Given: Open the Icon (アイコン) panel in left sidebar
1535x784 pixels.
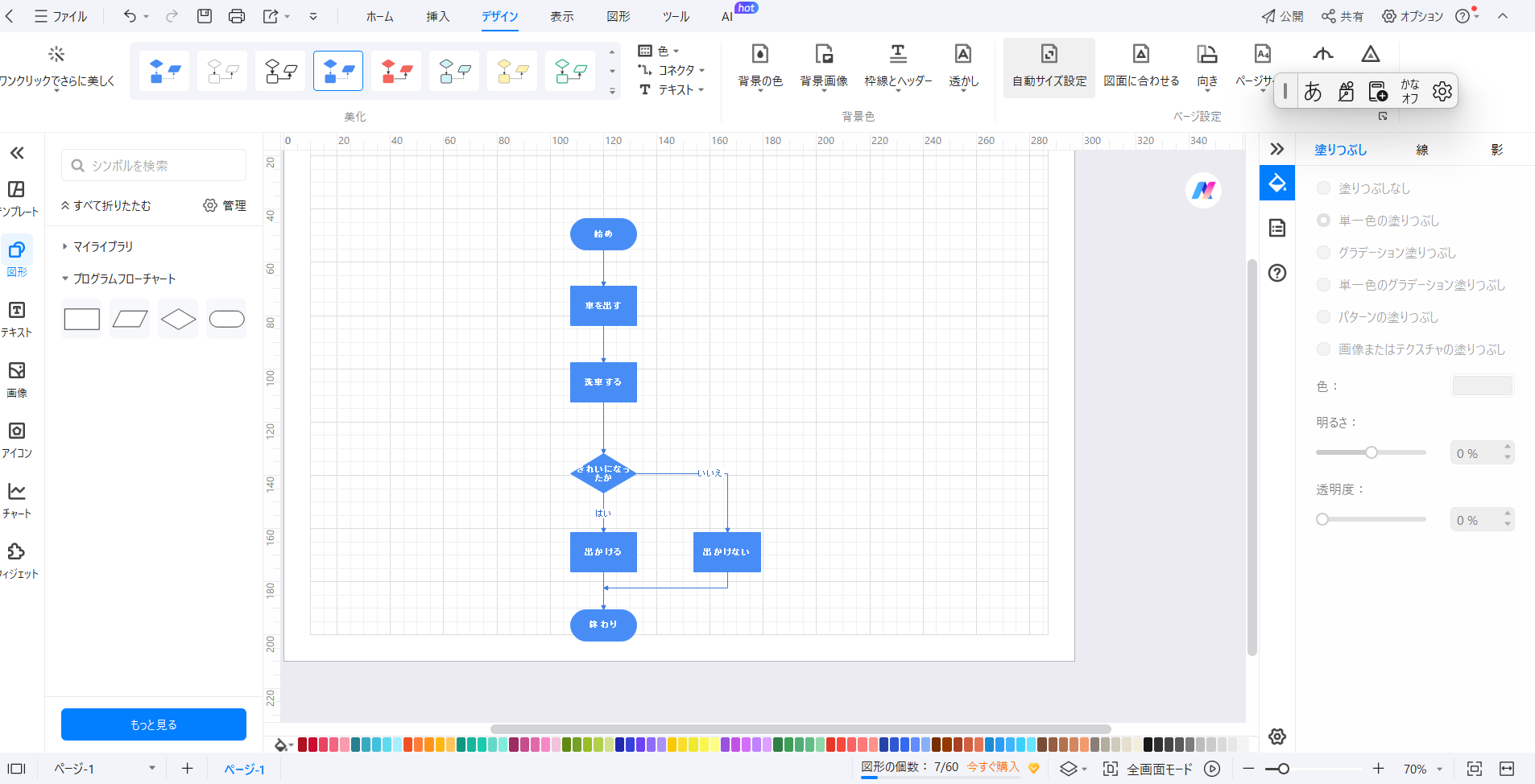Looking at the screenshot, I should point(17,440).
